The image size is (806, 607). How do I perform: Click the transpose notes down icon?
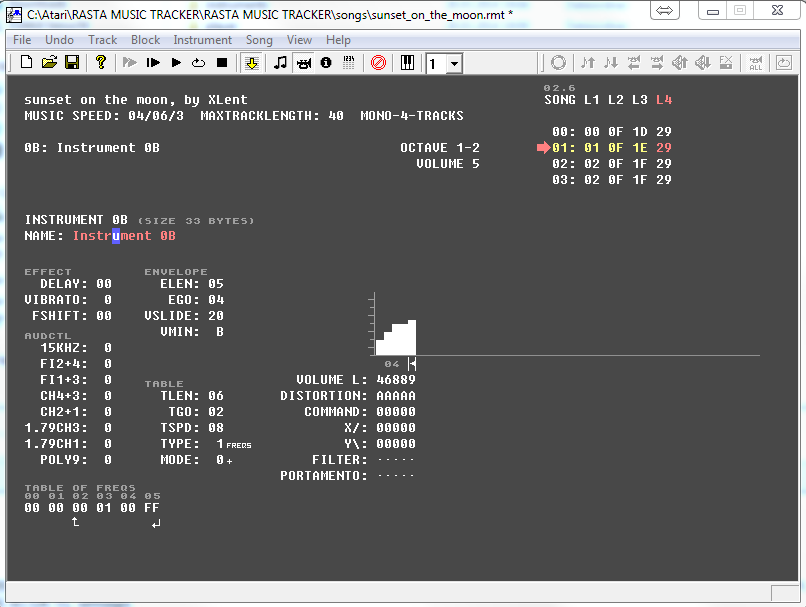[611, 63]
